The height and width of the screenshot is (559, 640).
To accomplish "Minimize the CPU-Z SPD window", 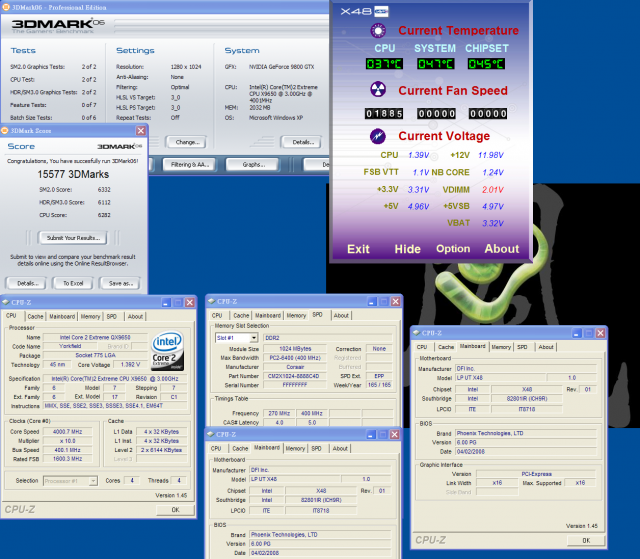I will (372, 302).
